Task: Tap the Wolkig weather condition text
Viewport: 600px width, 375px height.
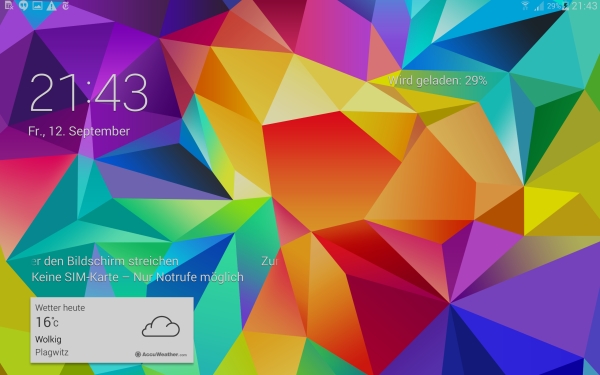Action: click(48, 339)
